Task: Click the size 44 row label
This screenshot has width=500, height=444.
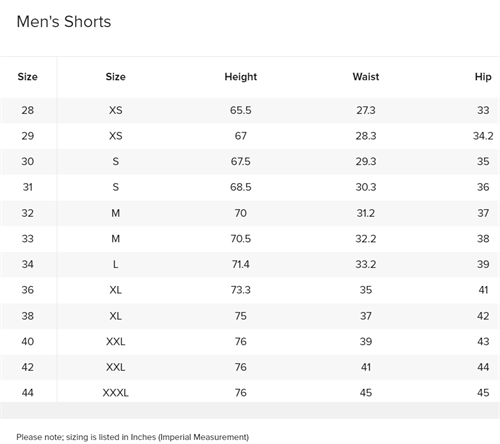Action: tap(28, 393)
